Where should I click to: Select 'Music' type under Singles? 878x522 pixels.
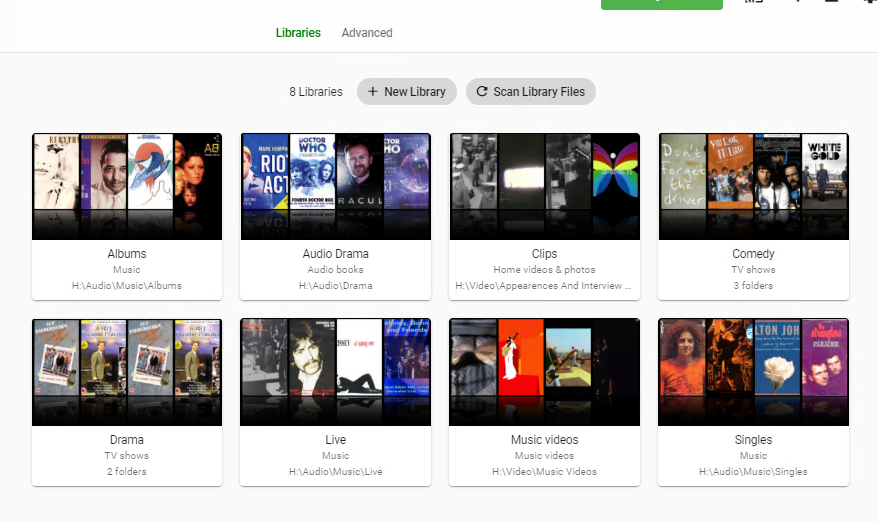[x=754, y=456]
